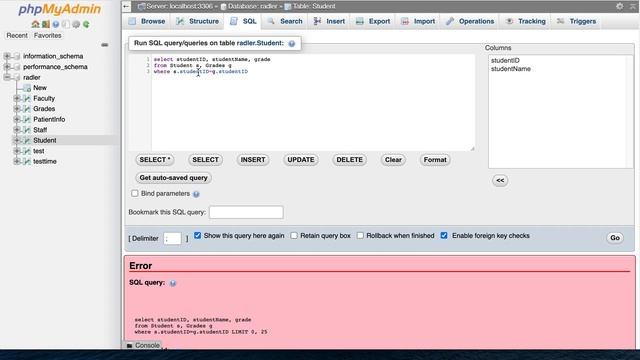Screen dimensions: 640x360
Task: Expand the Faculty table node
Action: (17, 98)
